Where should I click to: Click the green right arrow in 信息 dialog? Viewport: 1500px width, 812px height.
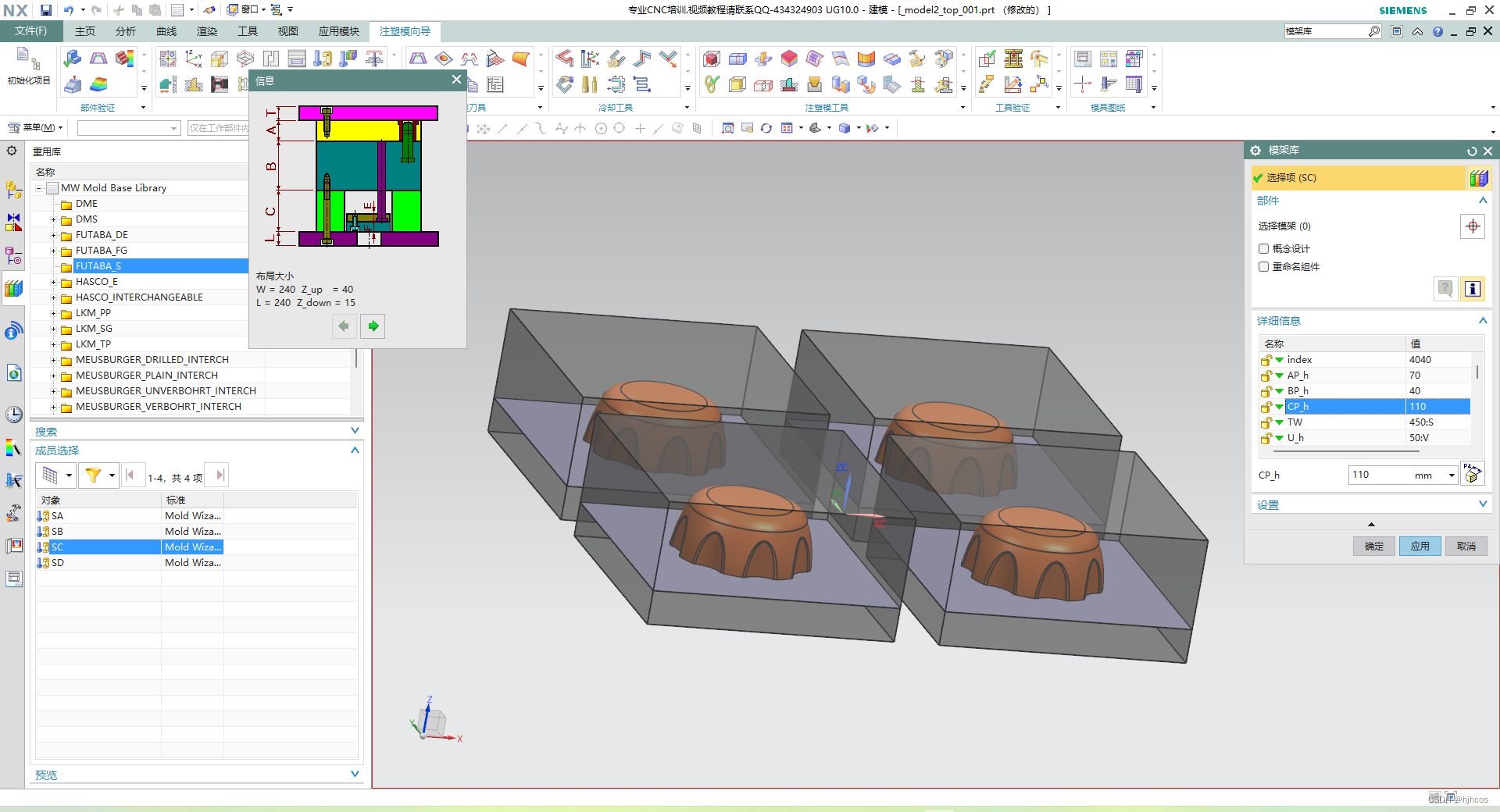(373, 326)
